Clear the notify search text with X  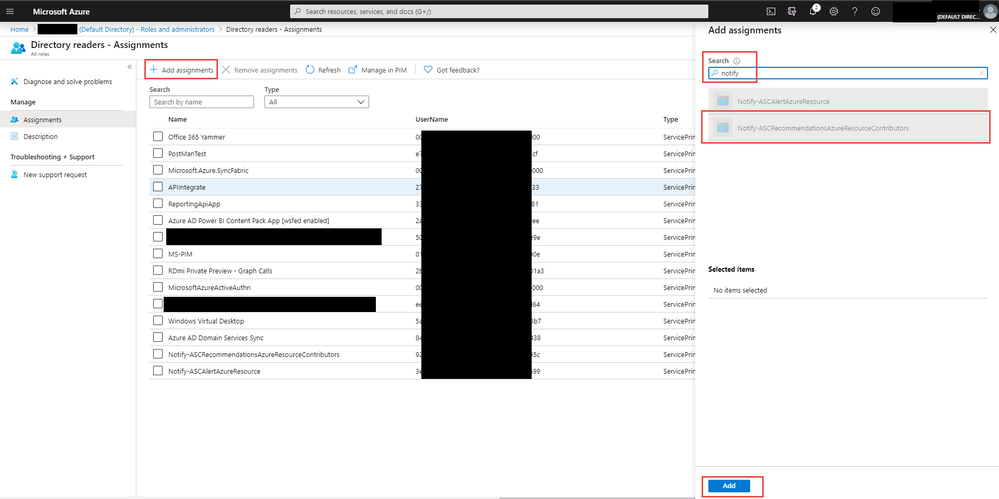click(x=982, y=73)
